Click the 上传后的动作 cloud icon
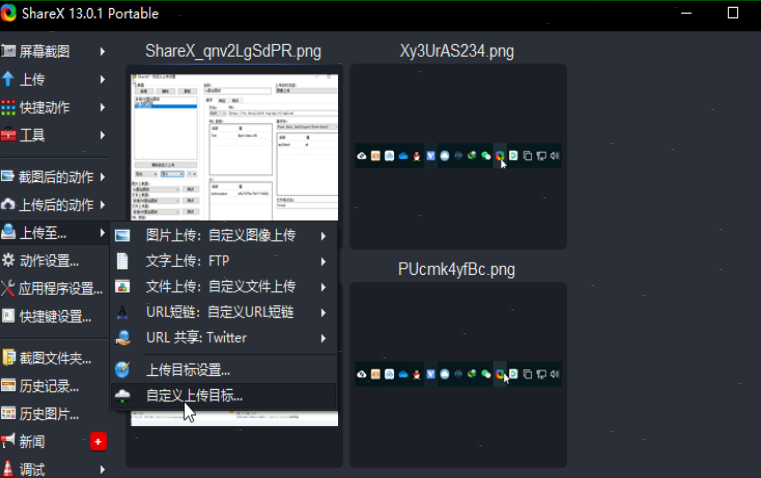761x478 pixels. click(8, 204)
